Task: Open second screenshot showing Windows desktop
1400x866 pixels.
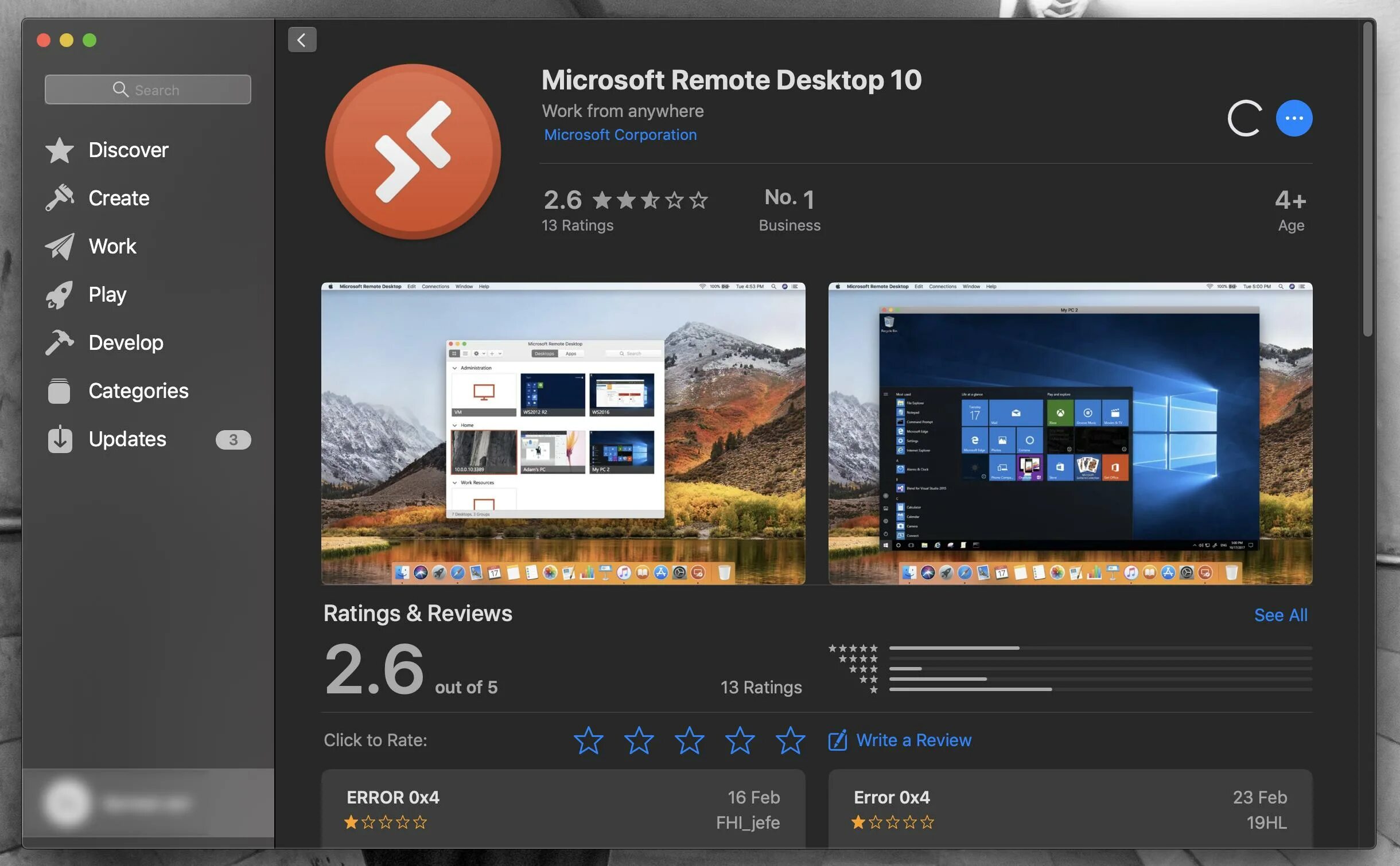Action: [1070, 433]
